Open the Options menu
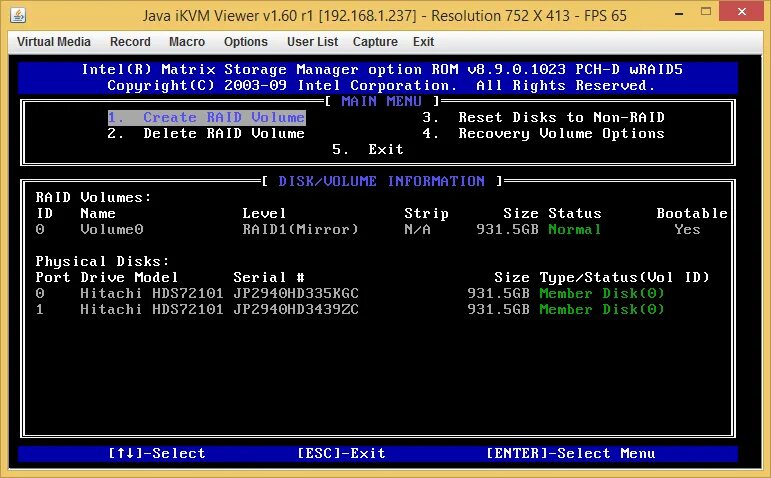771x478 pixels. [x=246, y=42]
